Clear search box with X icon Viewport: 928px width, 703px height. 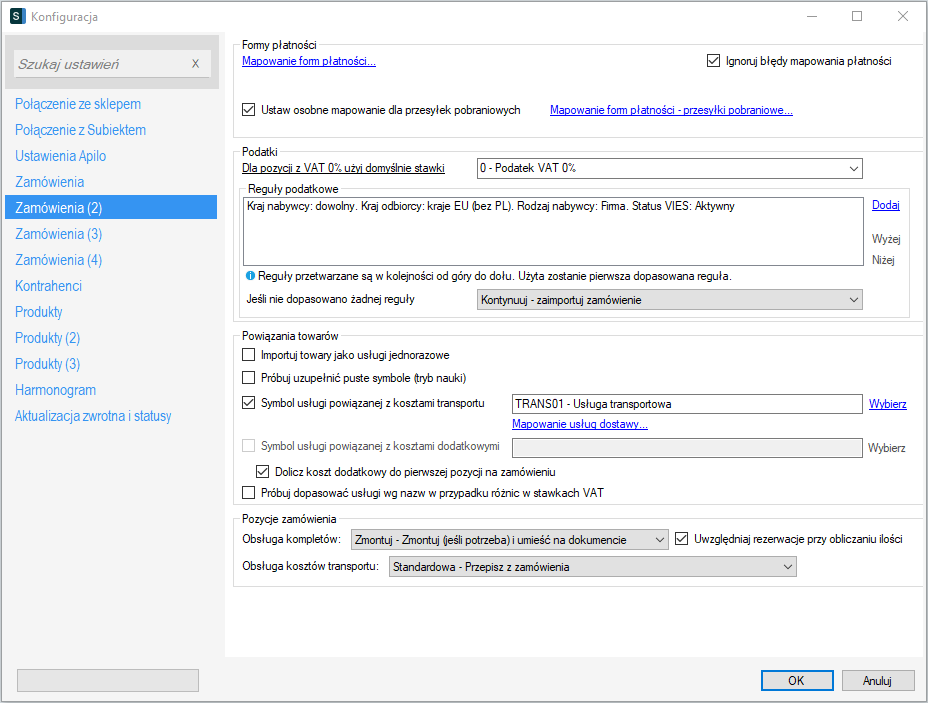click(x=195, y=64)
